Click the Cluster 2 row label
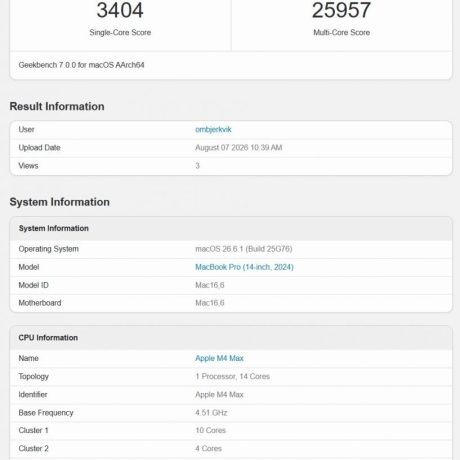 [33, 449]
